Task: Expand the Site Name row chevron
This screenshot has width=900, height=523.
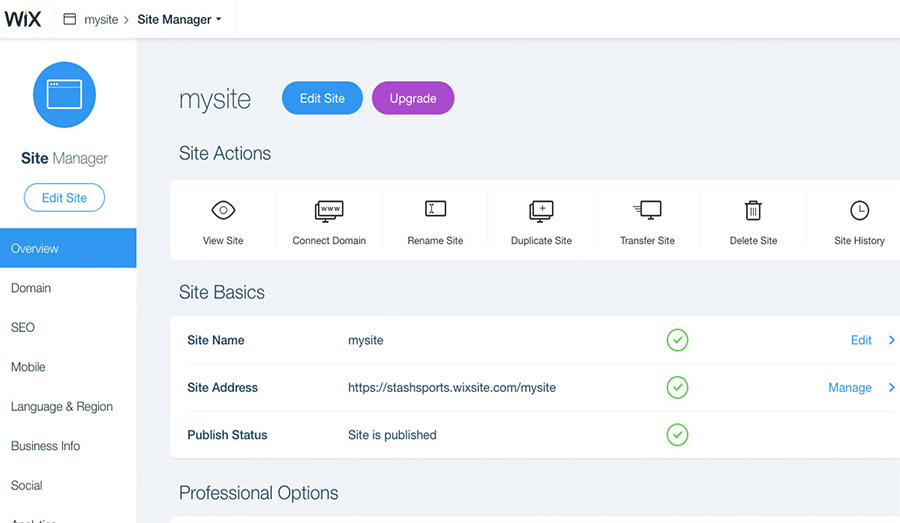Action: 891,340
